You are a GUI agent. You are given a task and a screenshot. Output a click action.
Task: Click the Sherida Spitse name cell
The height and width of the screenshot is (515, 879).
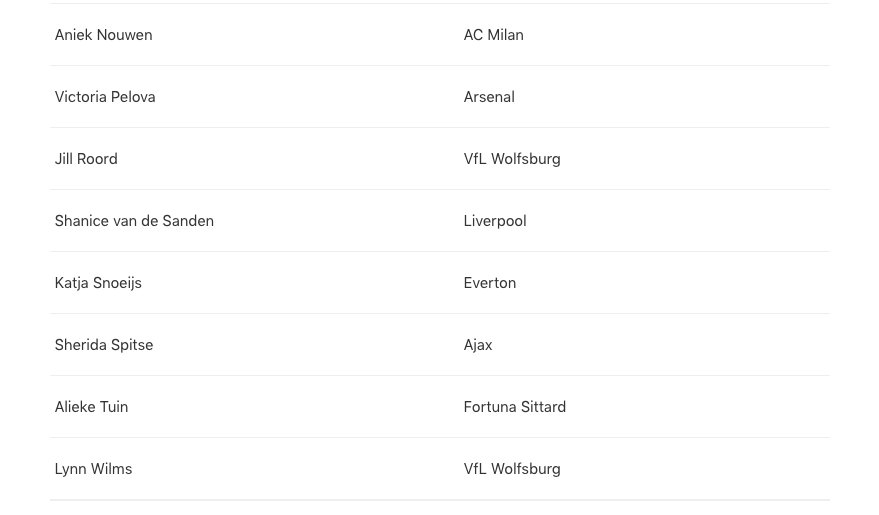tap(104, 345)
